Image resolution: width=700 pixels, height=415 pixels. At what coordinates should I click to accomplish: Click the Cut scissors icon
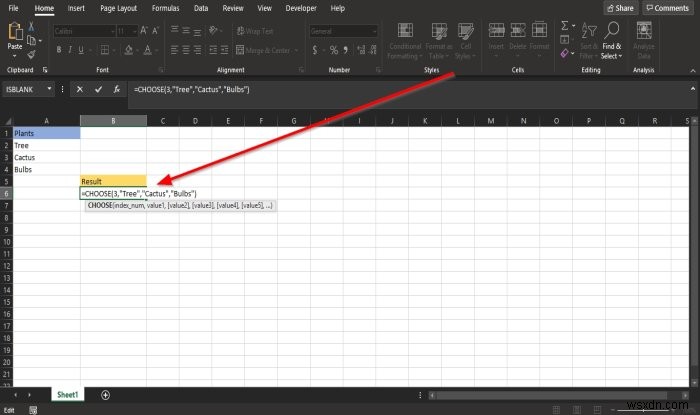(31, 26)
